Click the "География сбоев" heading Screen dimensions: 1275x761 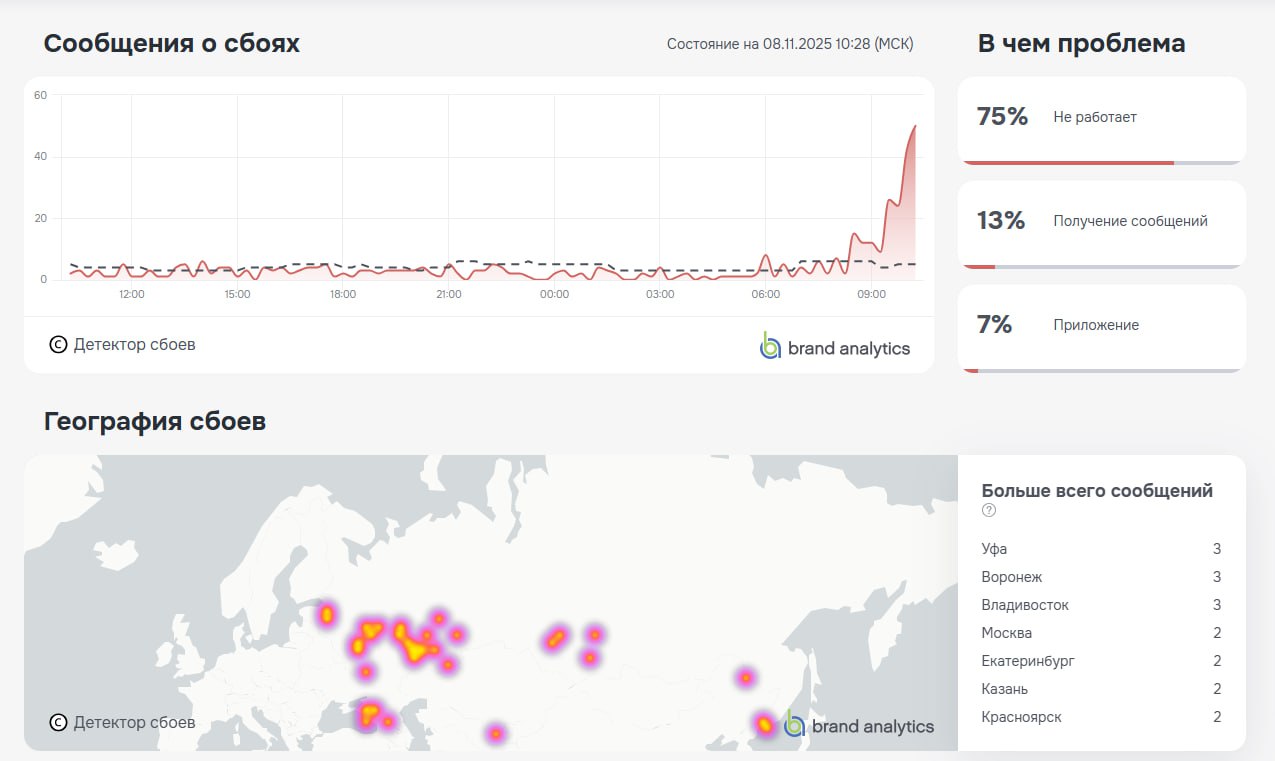tap(155, 421)
